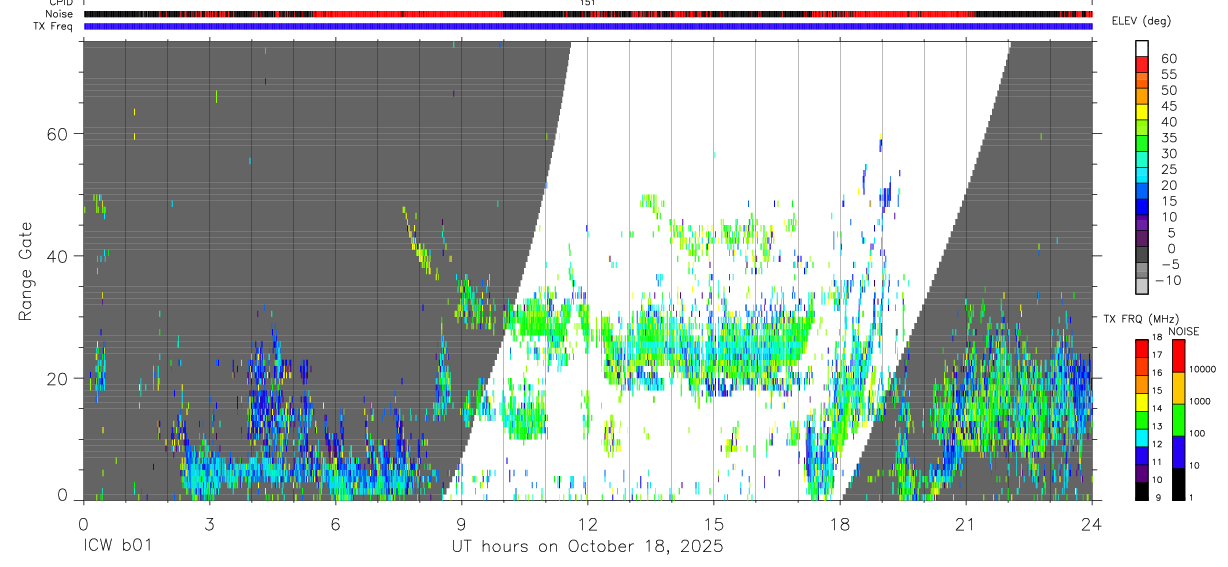Click the red segment of ELEV color bar

tap(1142, 65)
